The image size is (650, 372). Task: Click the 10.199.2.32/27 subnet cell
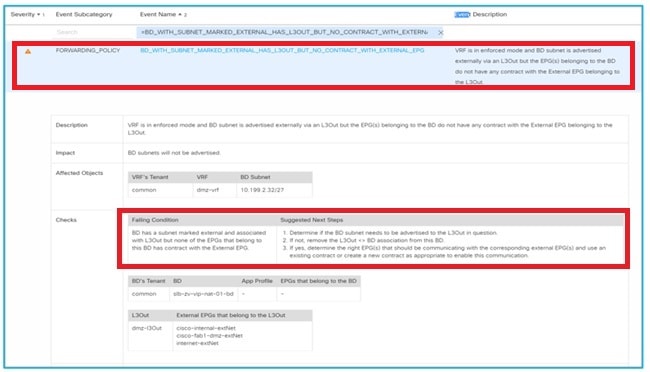262,190
